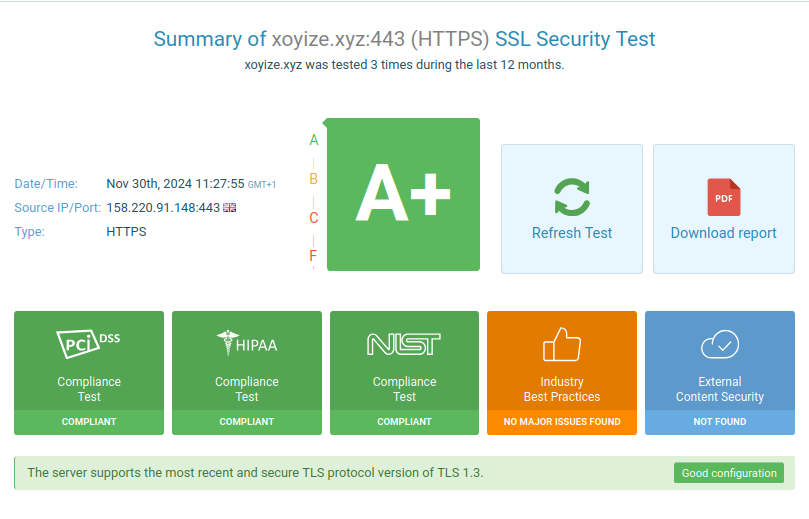
Task: Click the thumbs-up Industry Best Practices icon
Action: 561,344
